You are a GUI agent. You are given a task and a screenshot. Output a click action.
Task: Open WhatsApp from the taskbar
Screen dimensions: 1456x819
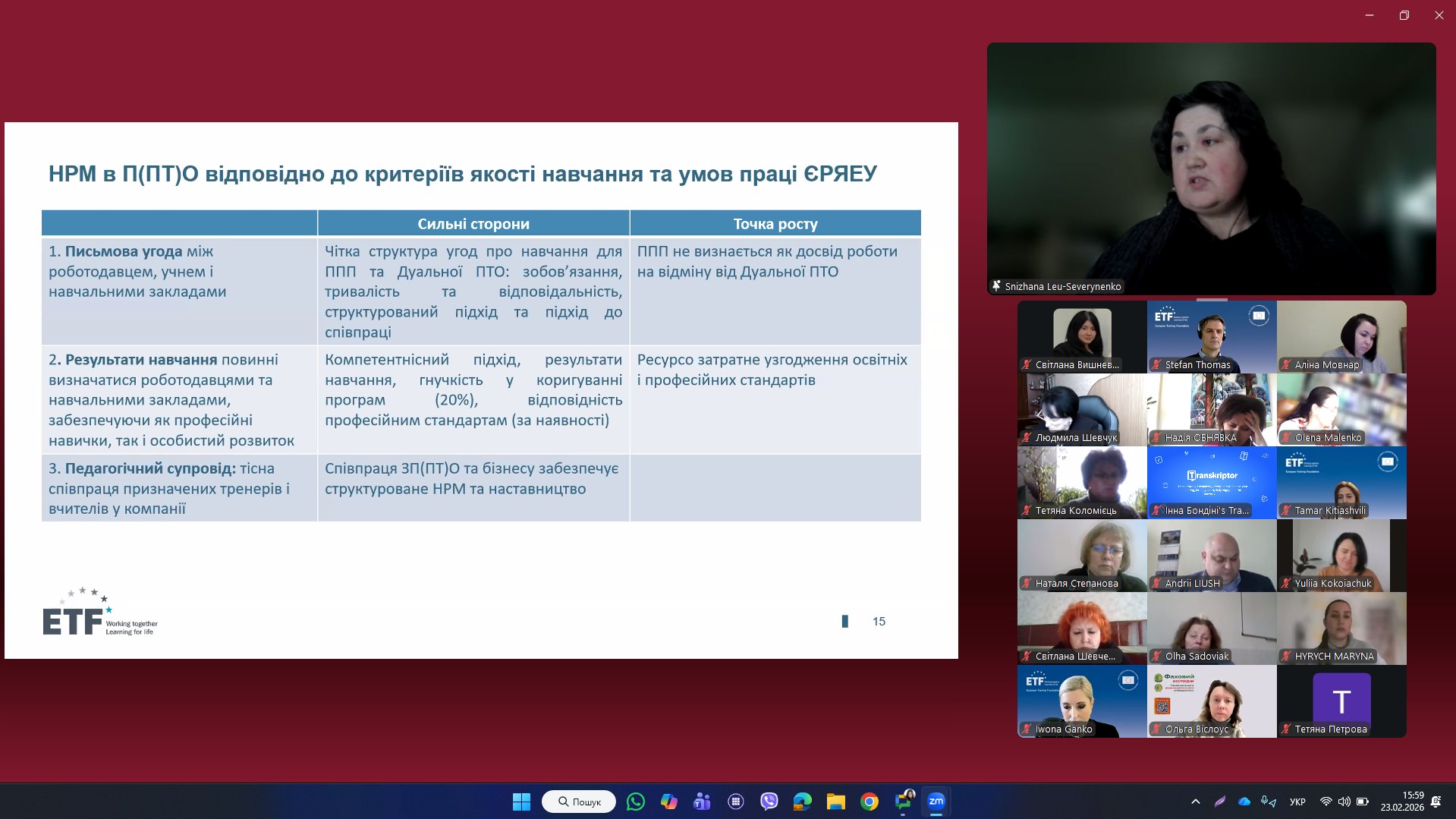pyautogui.click(x=635, y=802)
